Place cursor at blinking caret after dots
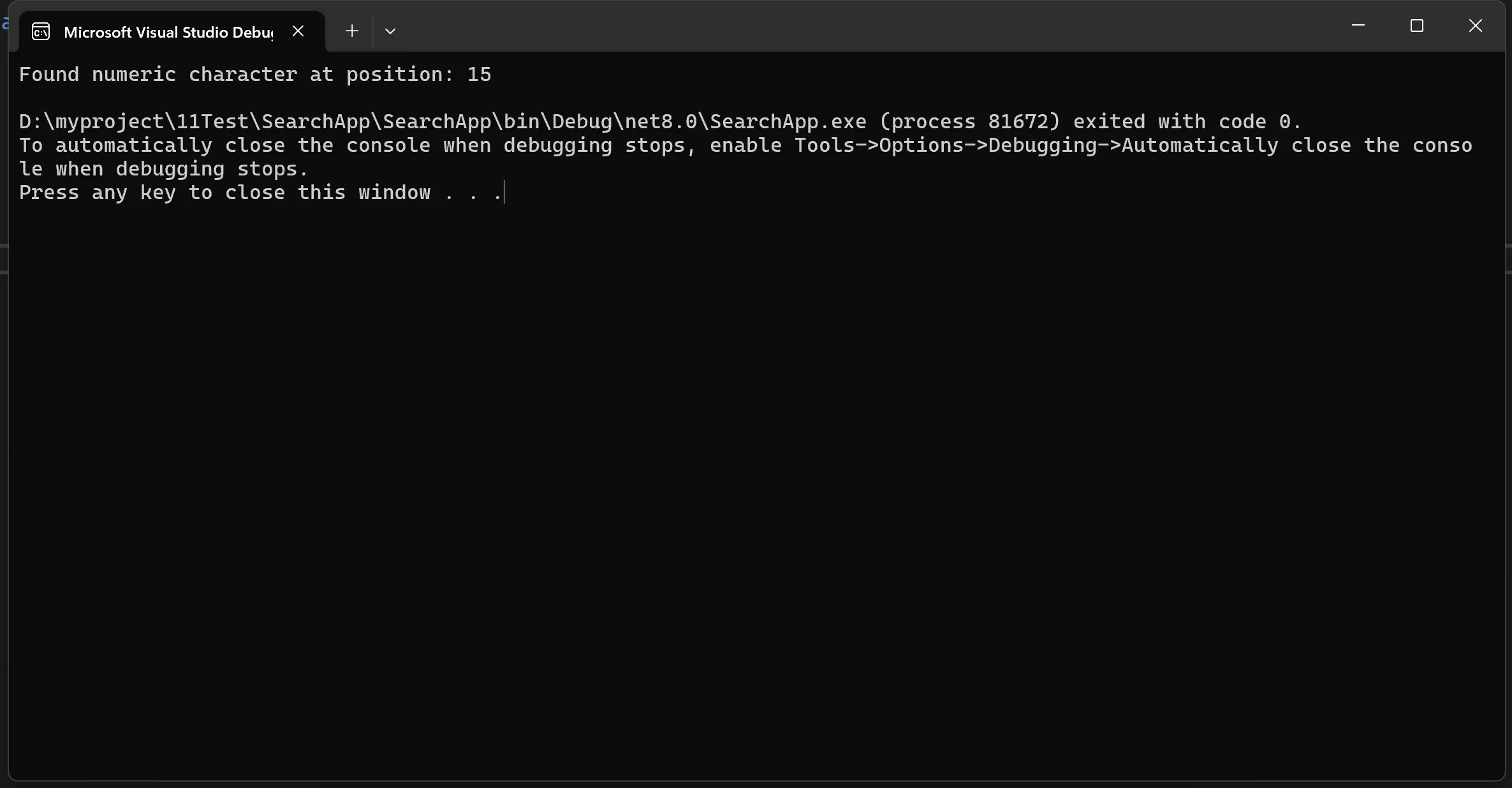1512x788 pixels. click(504, 192)
